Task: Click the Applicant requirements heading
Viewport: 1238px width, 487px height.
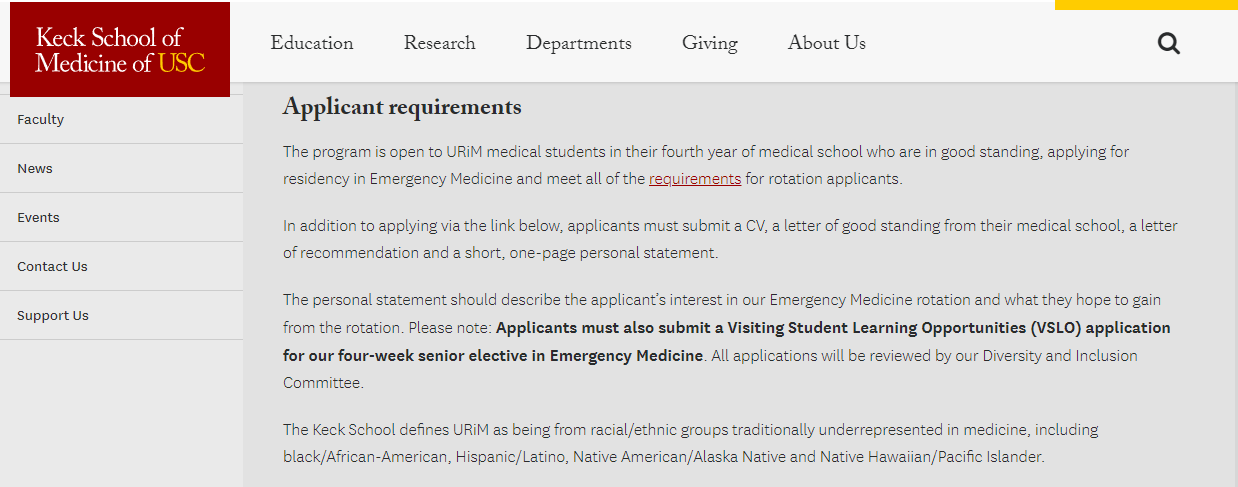Action: click(402, 107)
